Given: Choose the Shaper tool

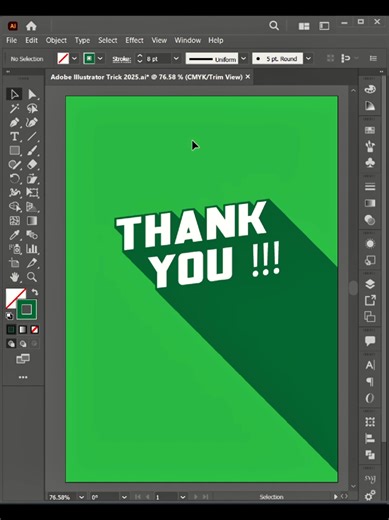Looking at the screenshot, I should click(x=14, y=165).
